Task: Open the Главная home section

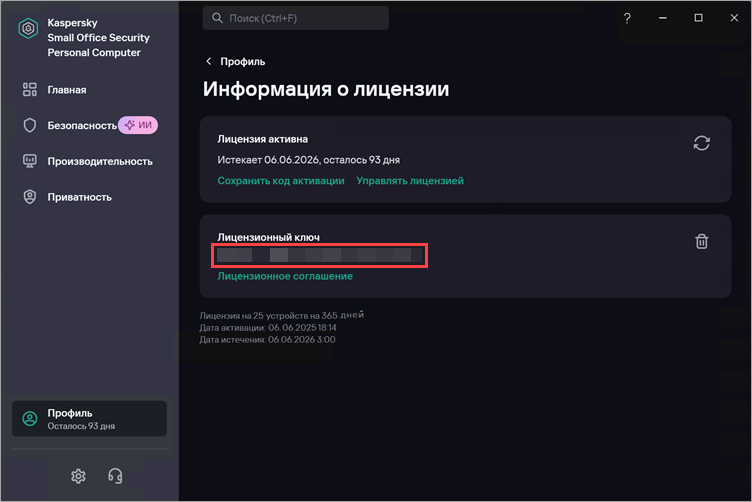Action: [67, 90]
